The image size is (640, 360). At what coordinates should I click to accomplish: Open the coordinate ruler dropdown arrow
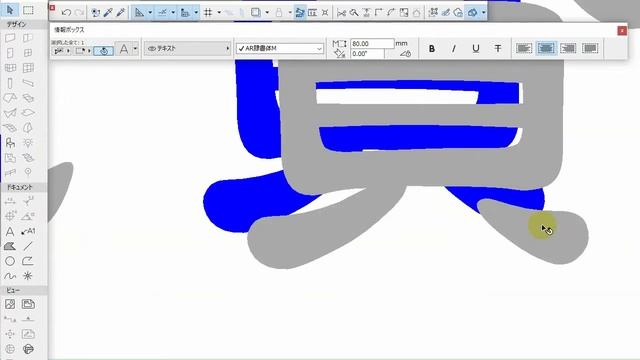tap(196, 13)
